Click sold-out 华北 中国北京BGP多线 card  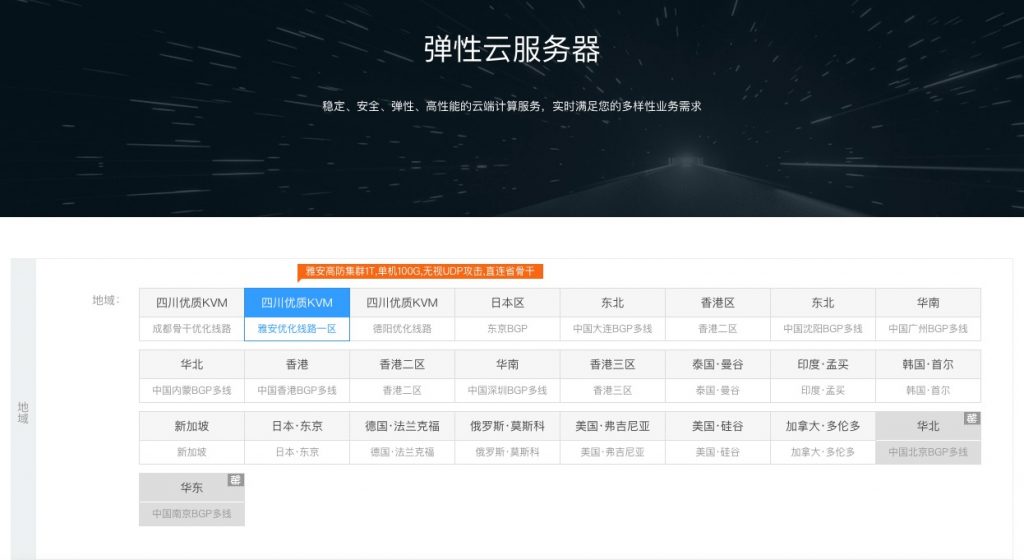point(928,438)
